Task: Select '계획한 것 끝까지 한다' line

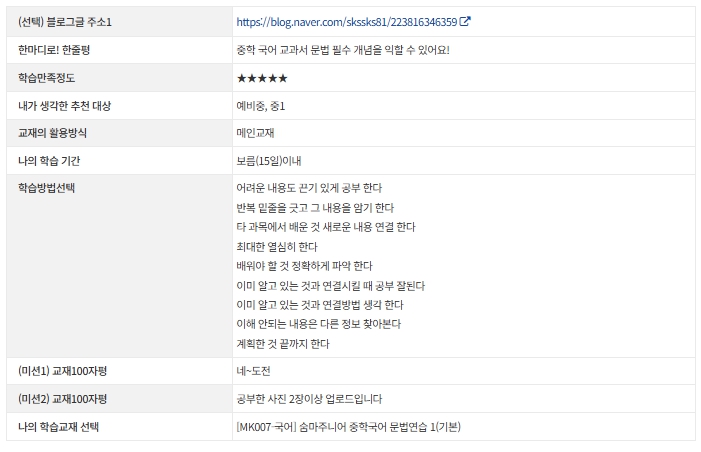Action: pyautogui.click(x=283, y=344)
